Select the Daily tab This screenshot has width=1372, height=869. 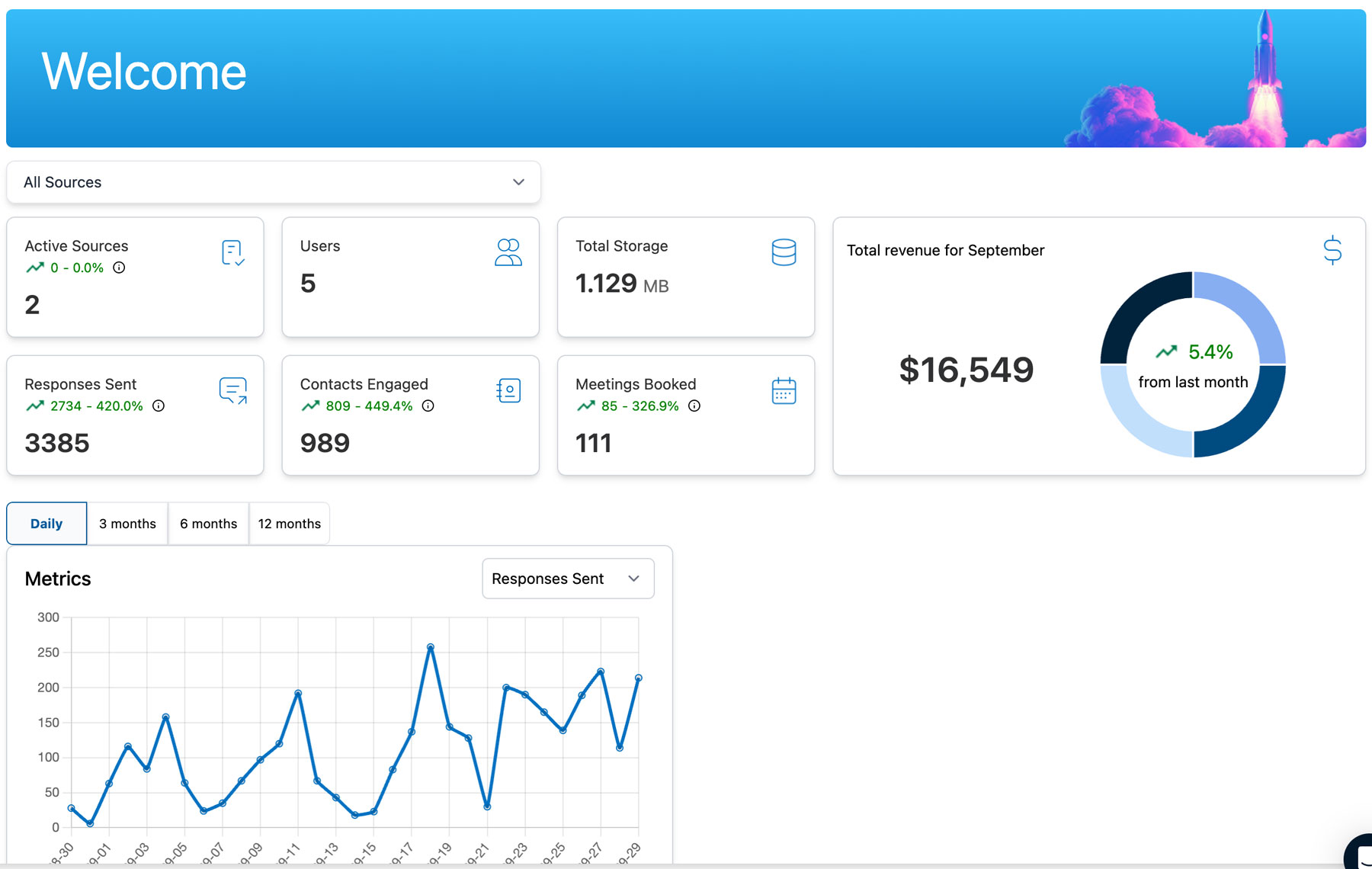click(x=46, y=524)
